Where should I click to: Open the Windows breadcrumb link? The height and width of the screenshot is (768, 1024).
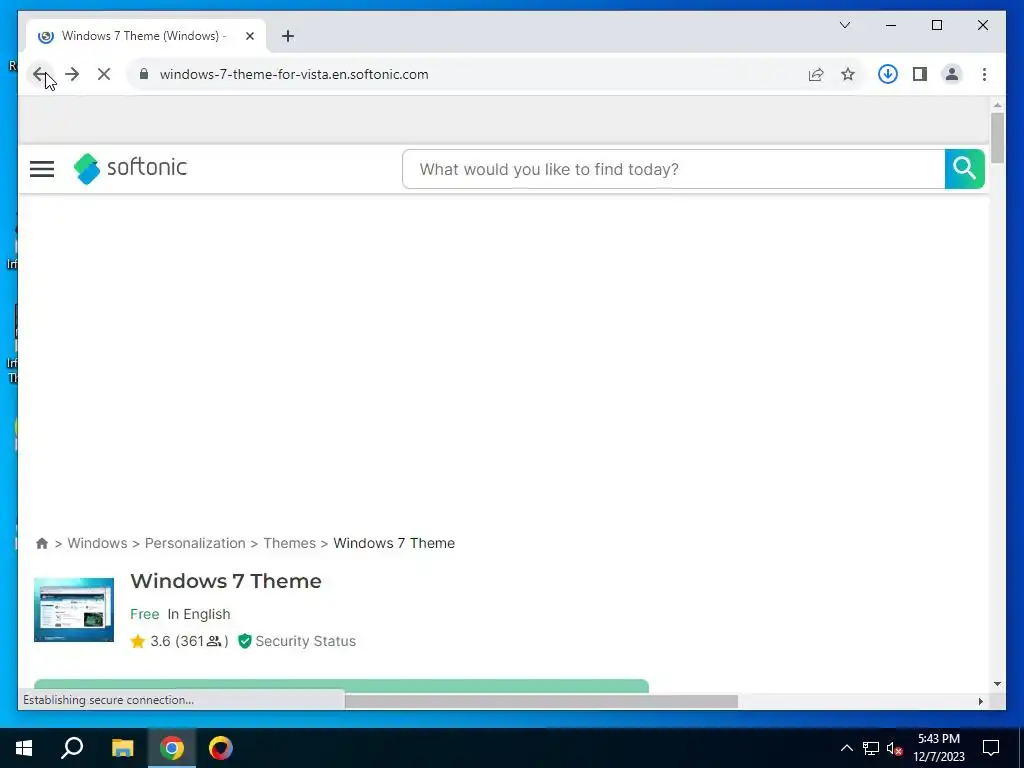click(x=97, y=543)
